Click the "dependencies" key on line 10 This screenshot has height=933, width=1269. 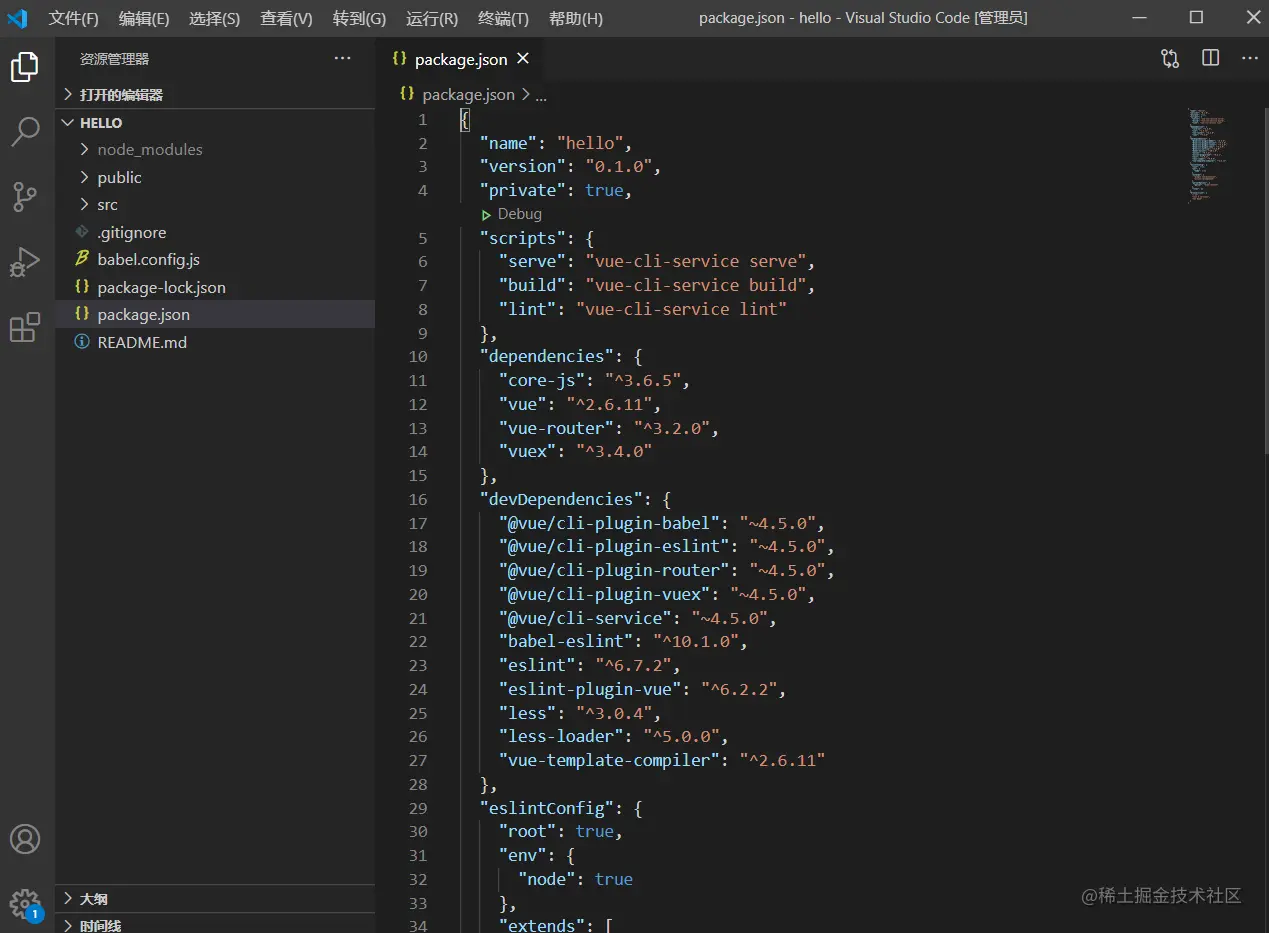[x=547, y=356]
